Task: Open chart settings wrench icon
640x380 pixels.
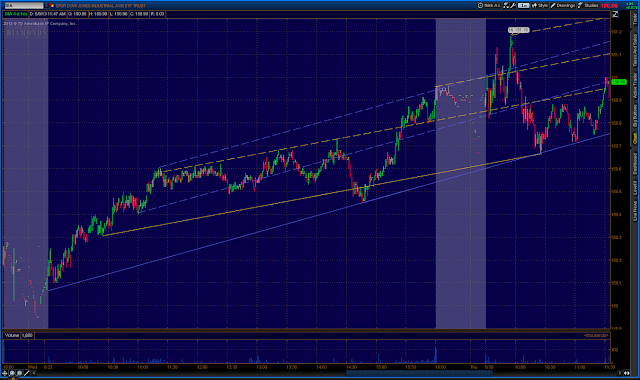Action: point(513,5)
